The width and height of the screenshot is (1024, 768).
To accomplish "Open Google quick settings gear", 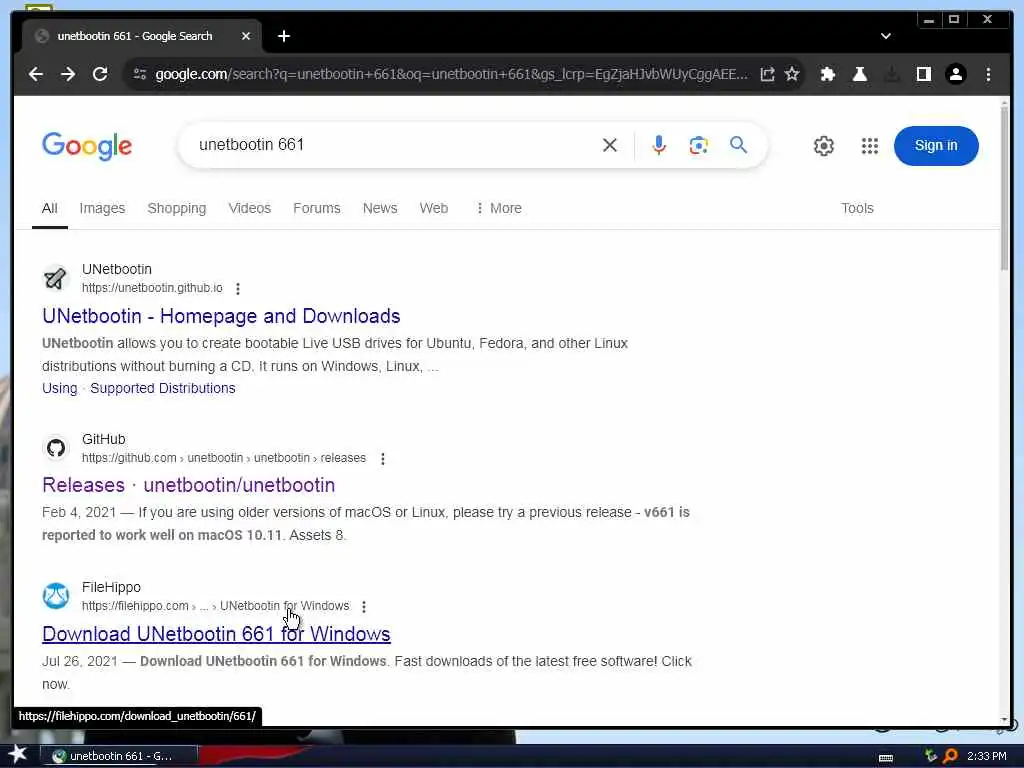I will (824, 146).
